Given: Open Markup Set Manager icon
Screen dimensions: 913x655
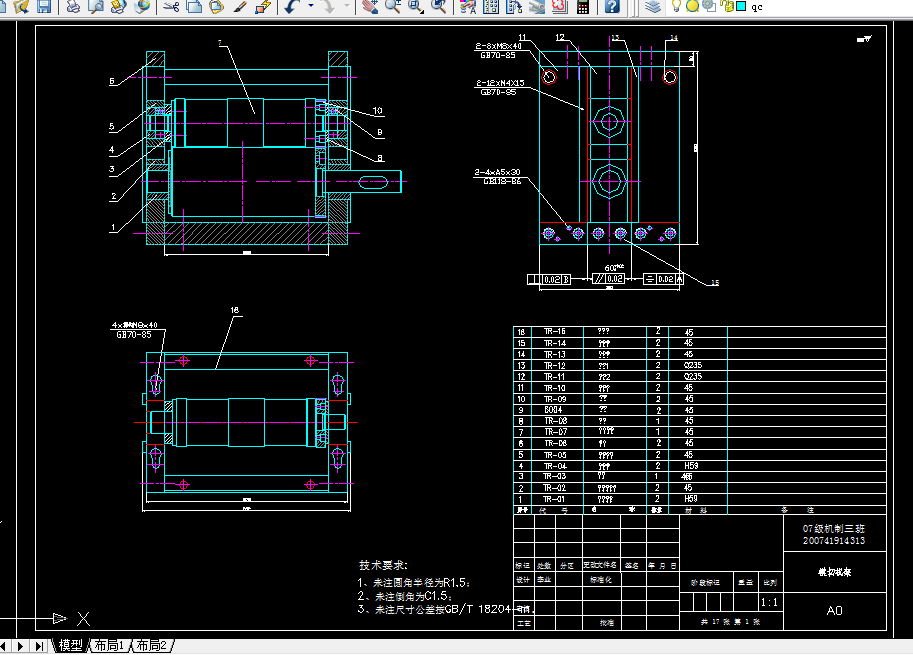Looking at the screenshot, I should (x=559, y=6).
